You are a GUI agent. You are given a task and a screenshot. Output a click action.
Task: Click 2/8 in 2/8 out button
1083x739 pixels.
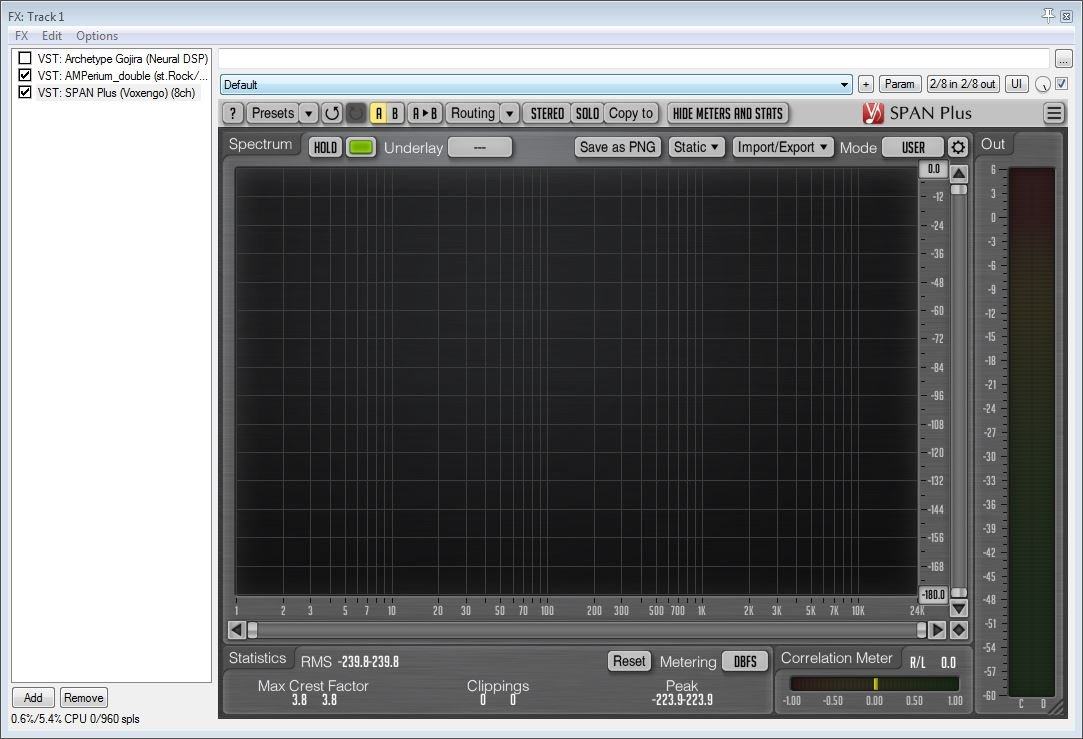[x=963, y=84]
